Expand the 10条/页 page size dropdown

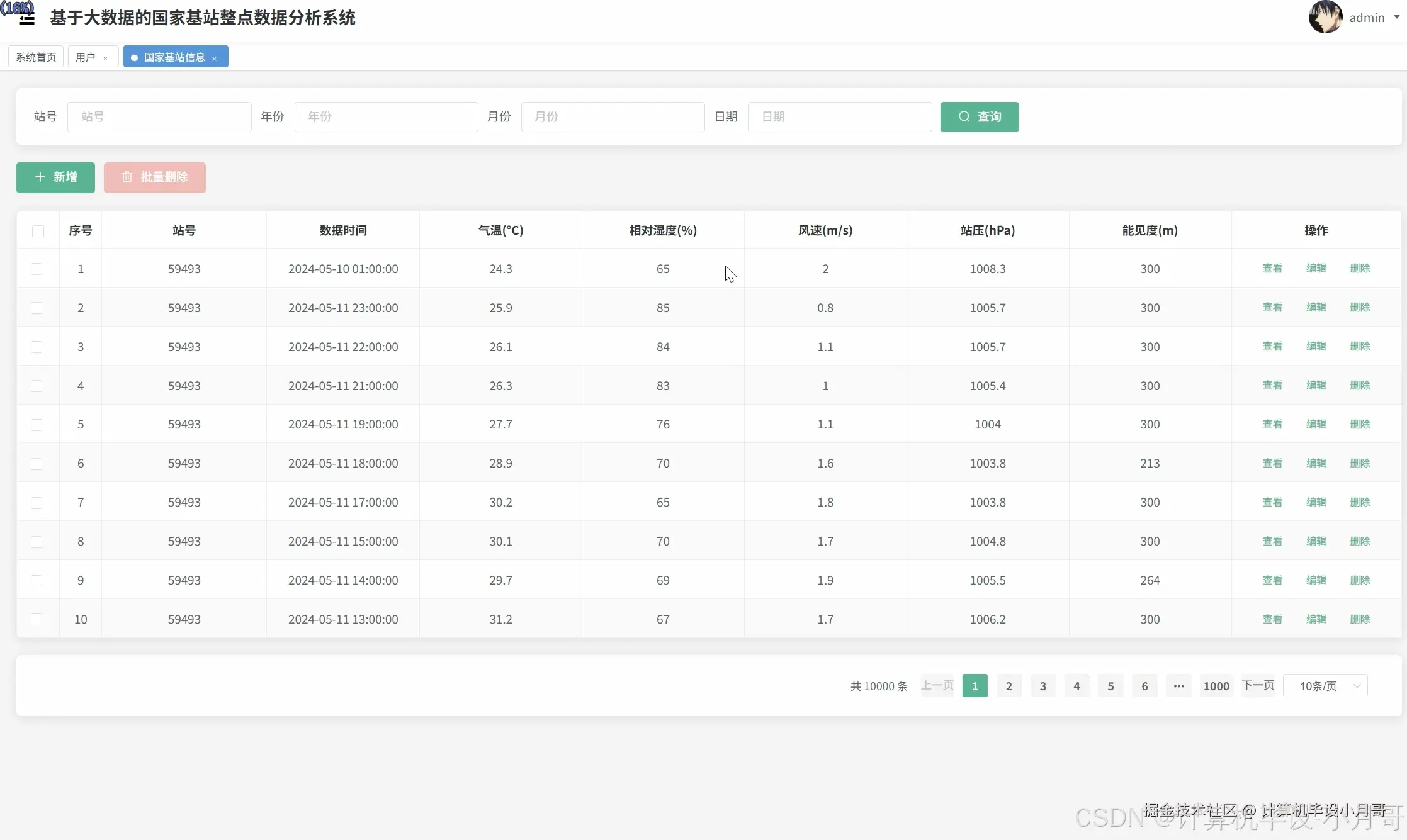tap(1325, 686)
